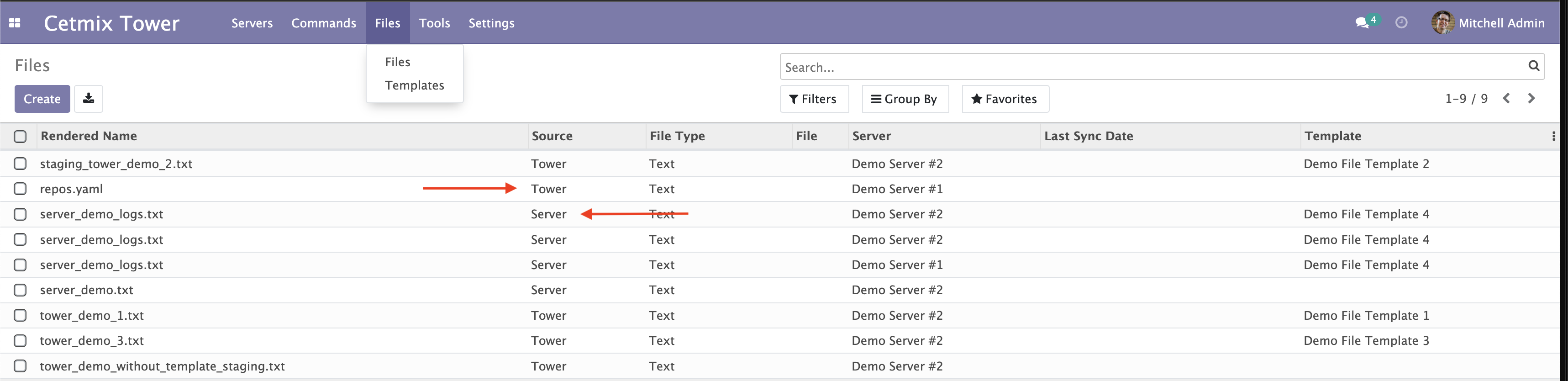The image size is (1568, 381).
Task: Click the Create button
Action: (42, 99)
